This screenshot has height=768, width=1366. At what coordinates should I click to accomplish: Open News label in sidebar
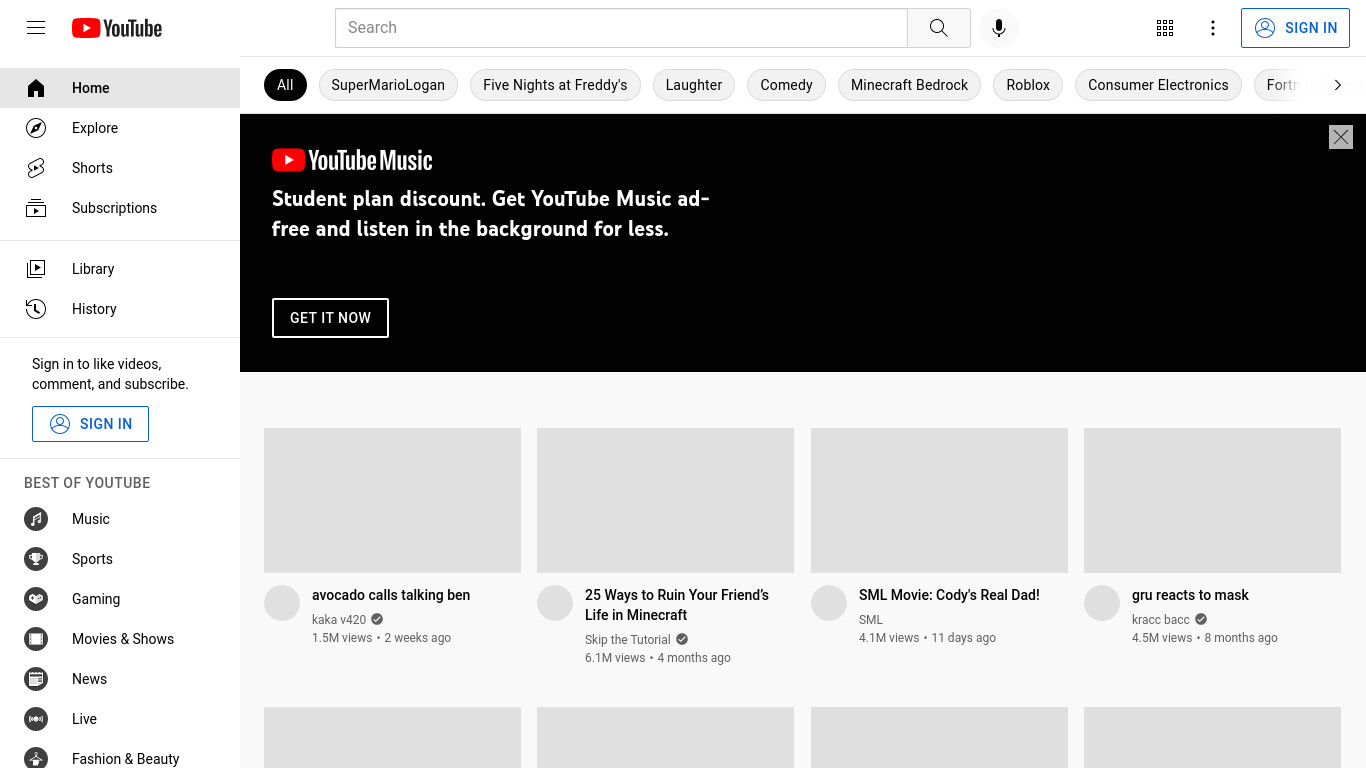[89, 679]
